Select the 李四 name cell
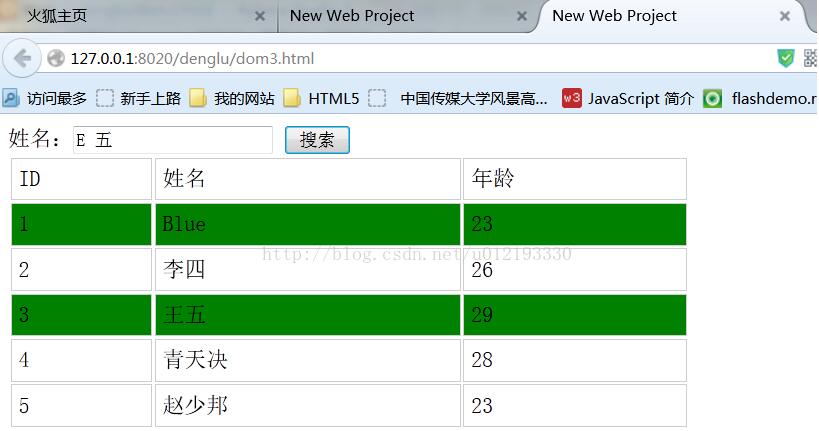 [x=308, y=270]
